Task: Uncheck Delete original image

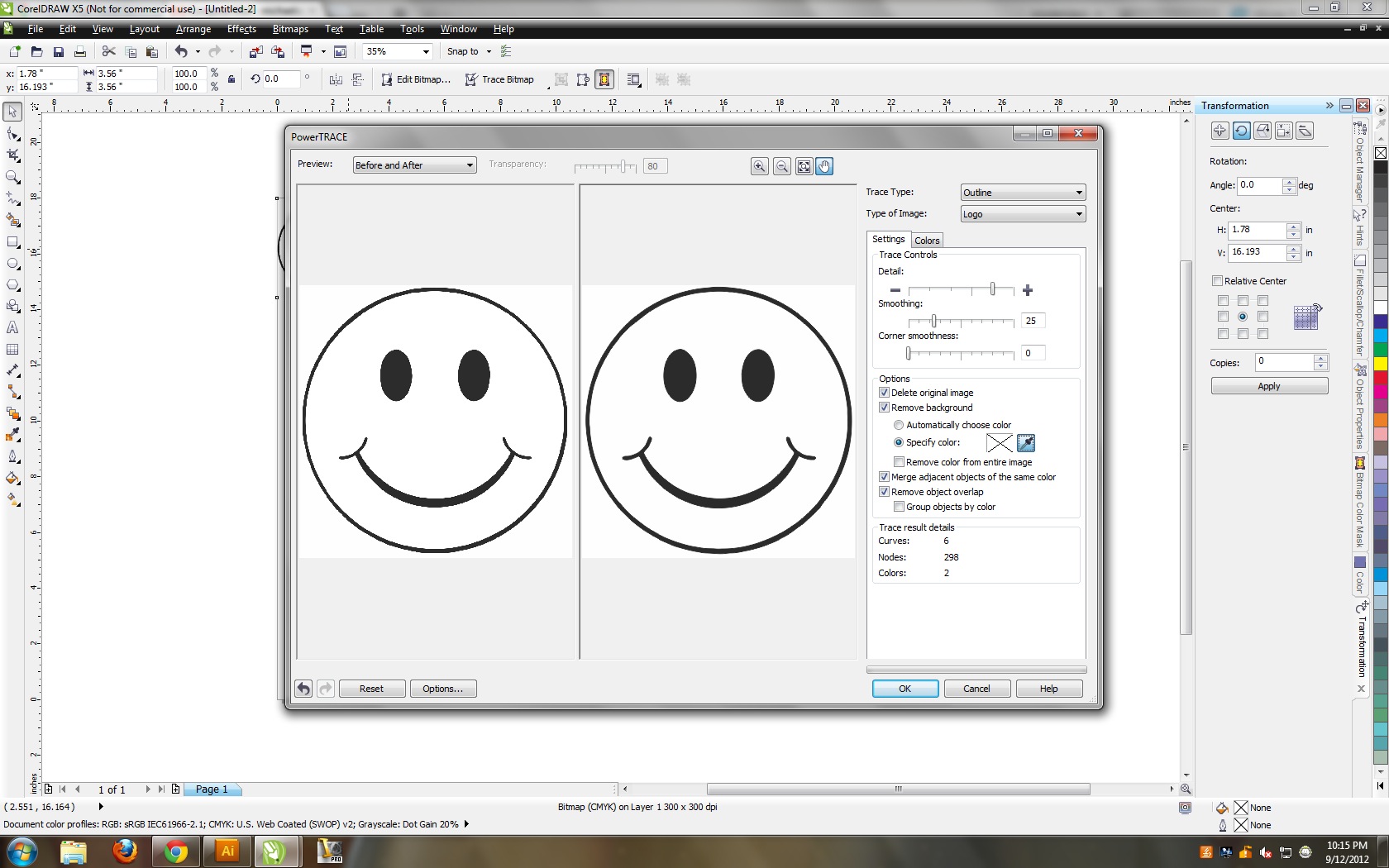Action: (884, 393)
